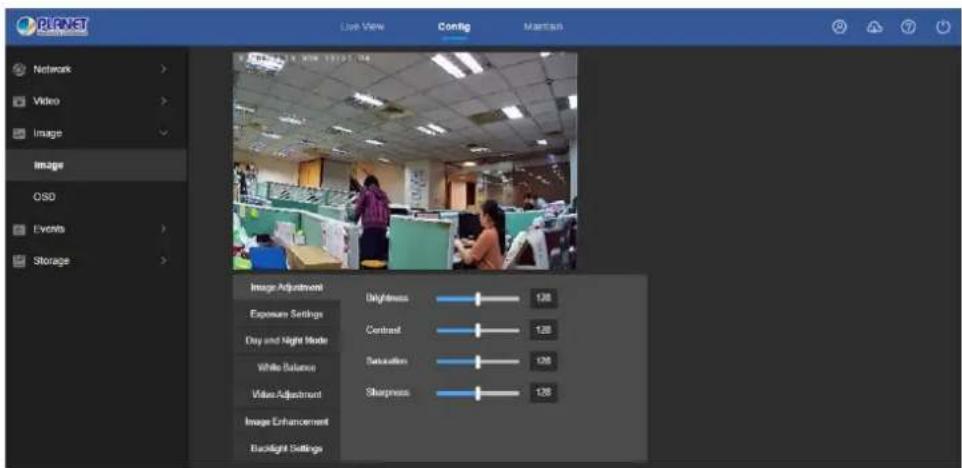Open the help question mark icon

point(909,26)
